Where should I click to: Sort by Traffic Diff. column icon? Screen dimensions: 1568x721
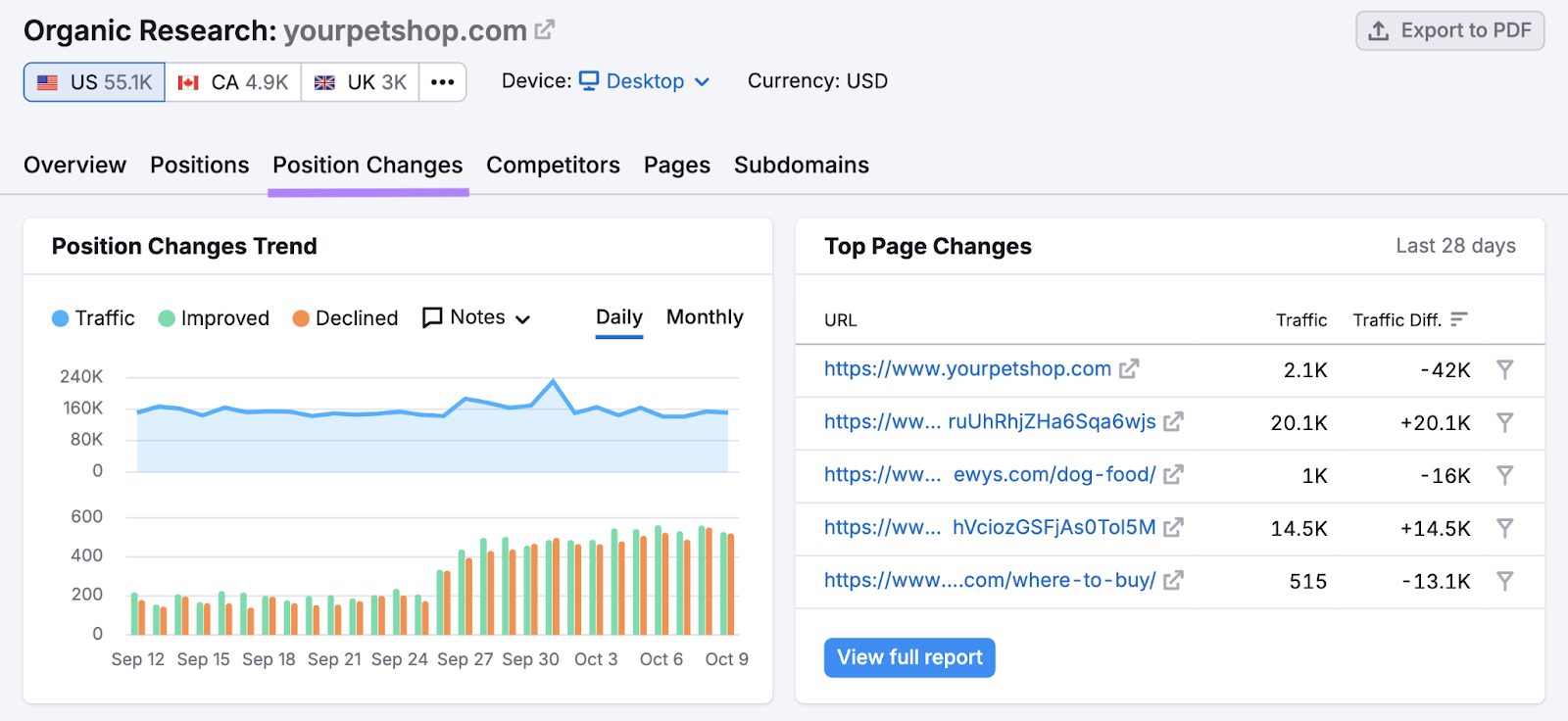(x=1459, y=319)
